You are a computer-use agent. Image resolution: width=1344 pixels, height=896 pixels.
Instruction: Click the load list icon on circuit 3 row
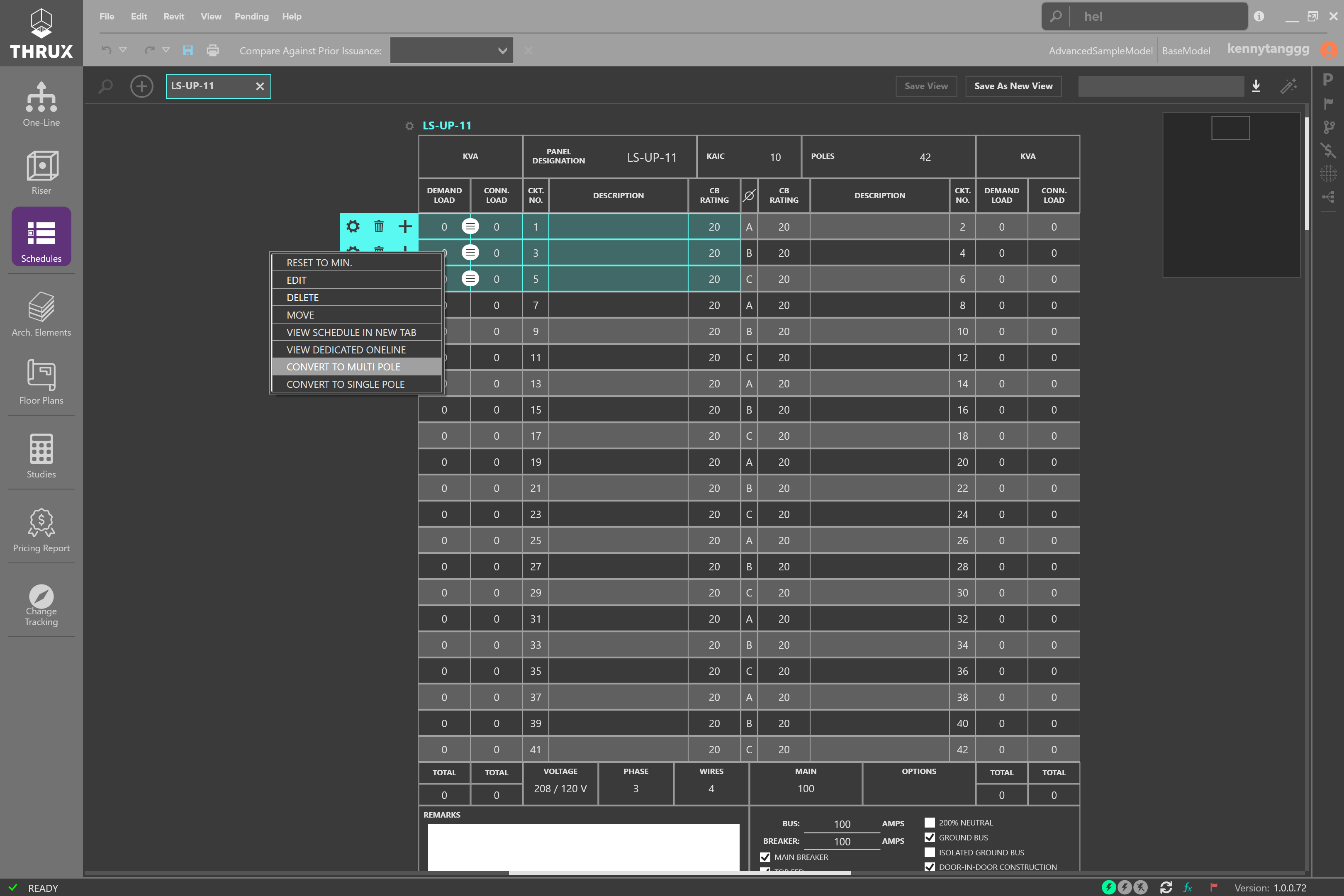(470, 253)
